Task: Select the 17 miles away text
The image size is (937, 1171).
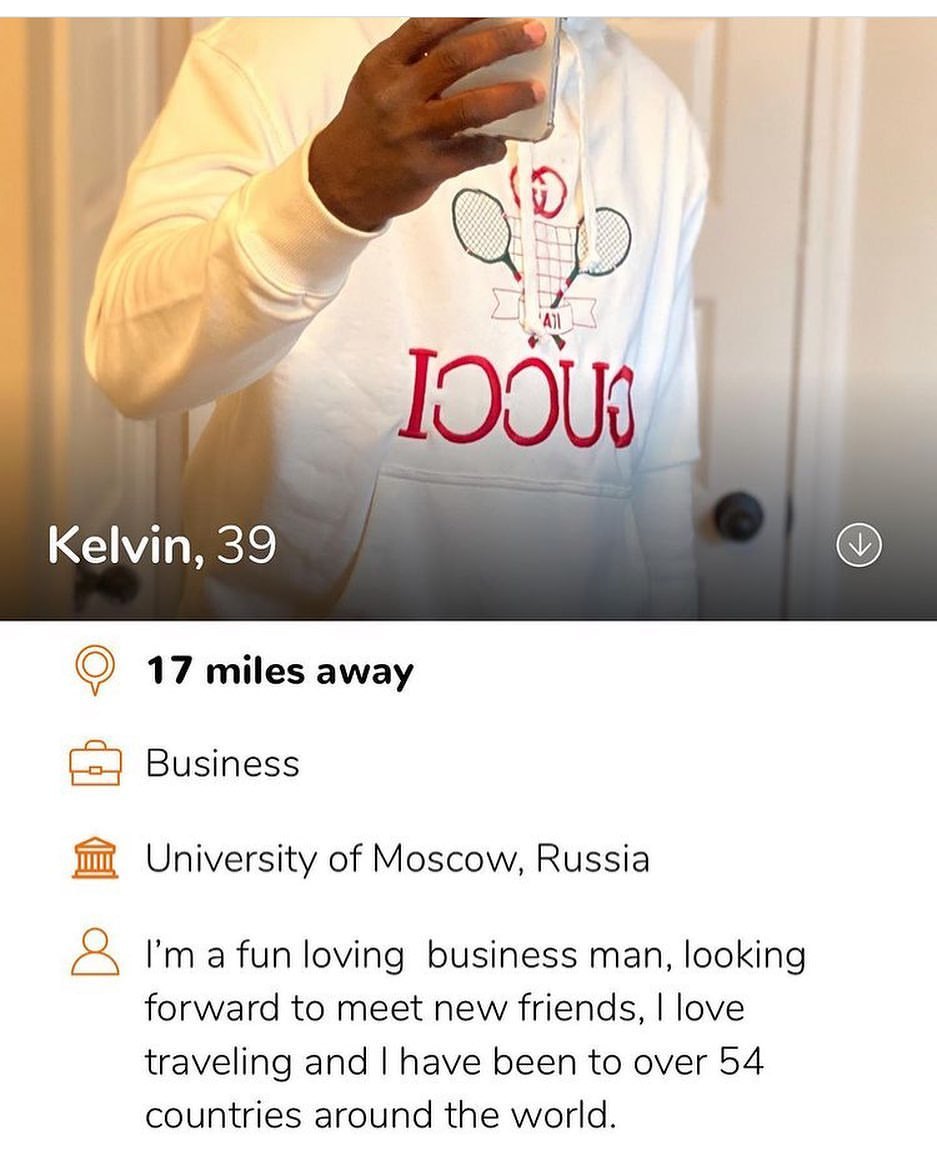Action: 279,671
